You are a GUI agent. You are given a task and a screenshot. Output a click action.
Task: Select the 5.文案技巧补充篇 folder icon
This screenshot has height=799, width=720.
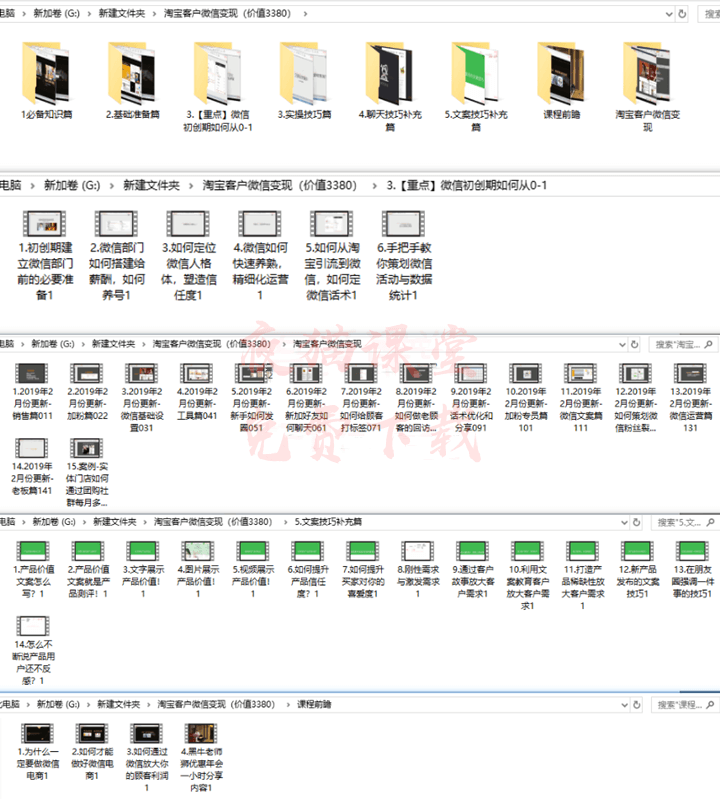click(475, 73)
